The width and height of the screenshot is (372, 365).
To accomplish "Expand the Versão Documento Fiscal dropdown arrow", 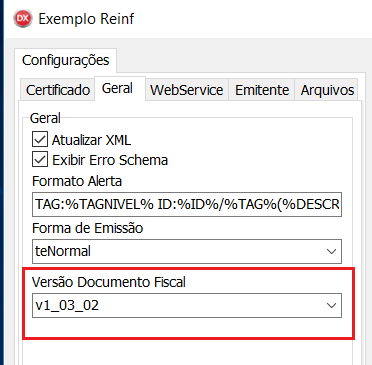I will click(331, 305).
